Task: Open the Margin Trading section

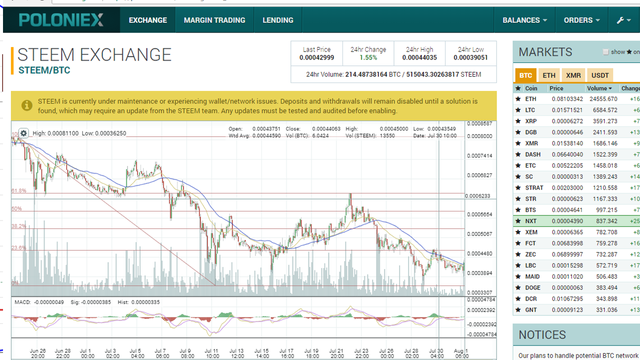Action: point(214,20)
